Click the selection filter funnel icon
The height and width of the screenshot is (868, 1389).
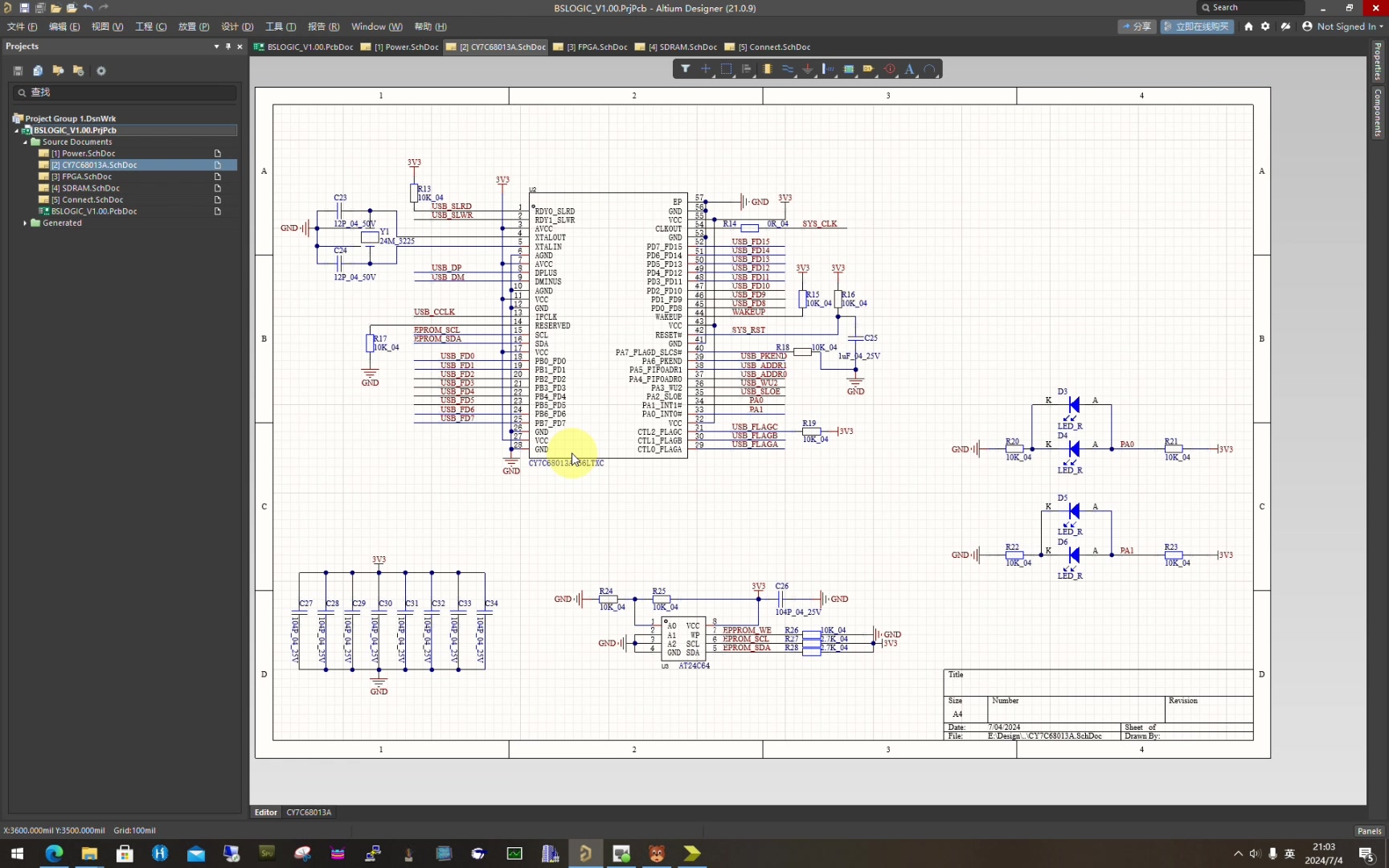(x=685, y=69)
